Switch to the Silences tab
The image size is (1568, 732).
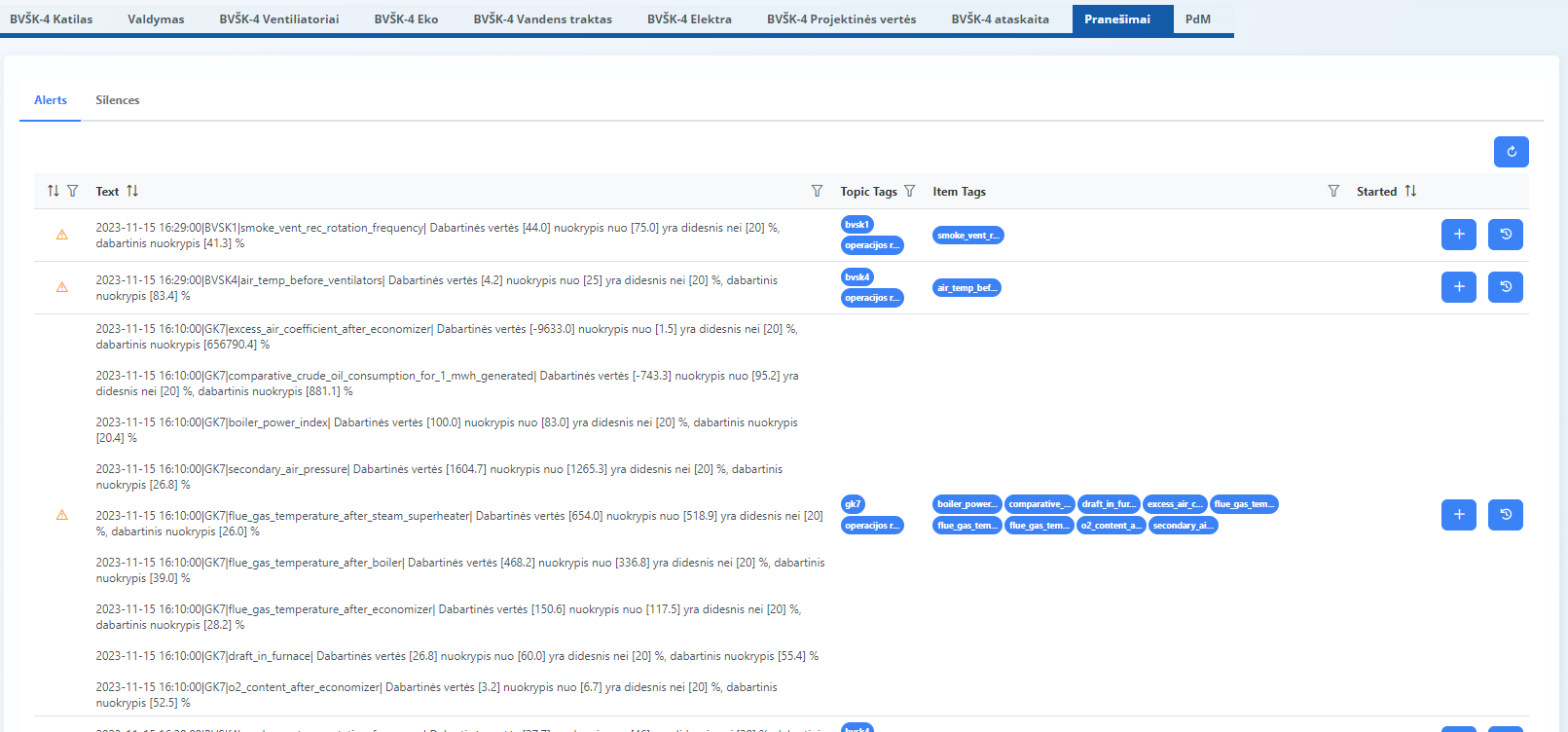point(117,100)
